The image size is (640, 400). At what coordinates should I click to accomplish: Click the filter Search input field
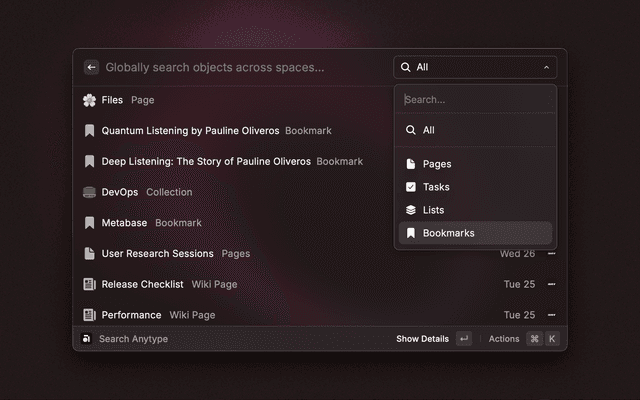pos(475,100)
